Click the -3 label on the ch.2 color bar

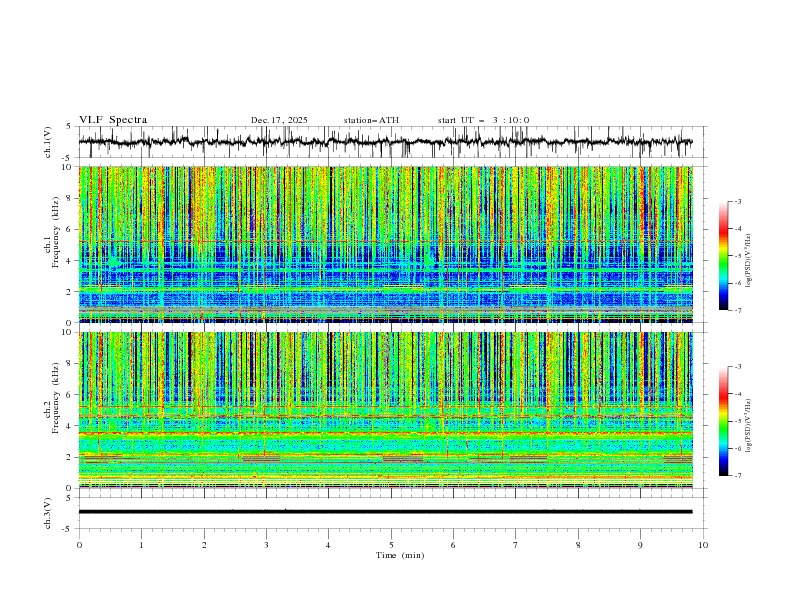(736, 367)
